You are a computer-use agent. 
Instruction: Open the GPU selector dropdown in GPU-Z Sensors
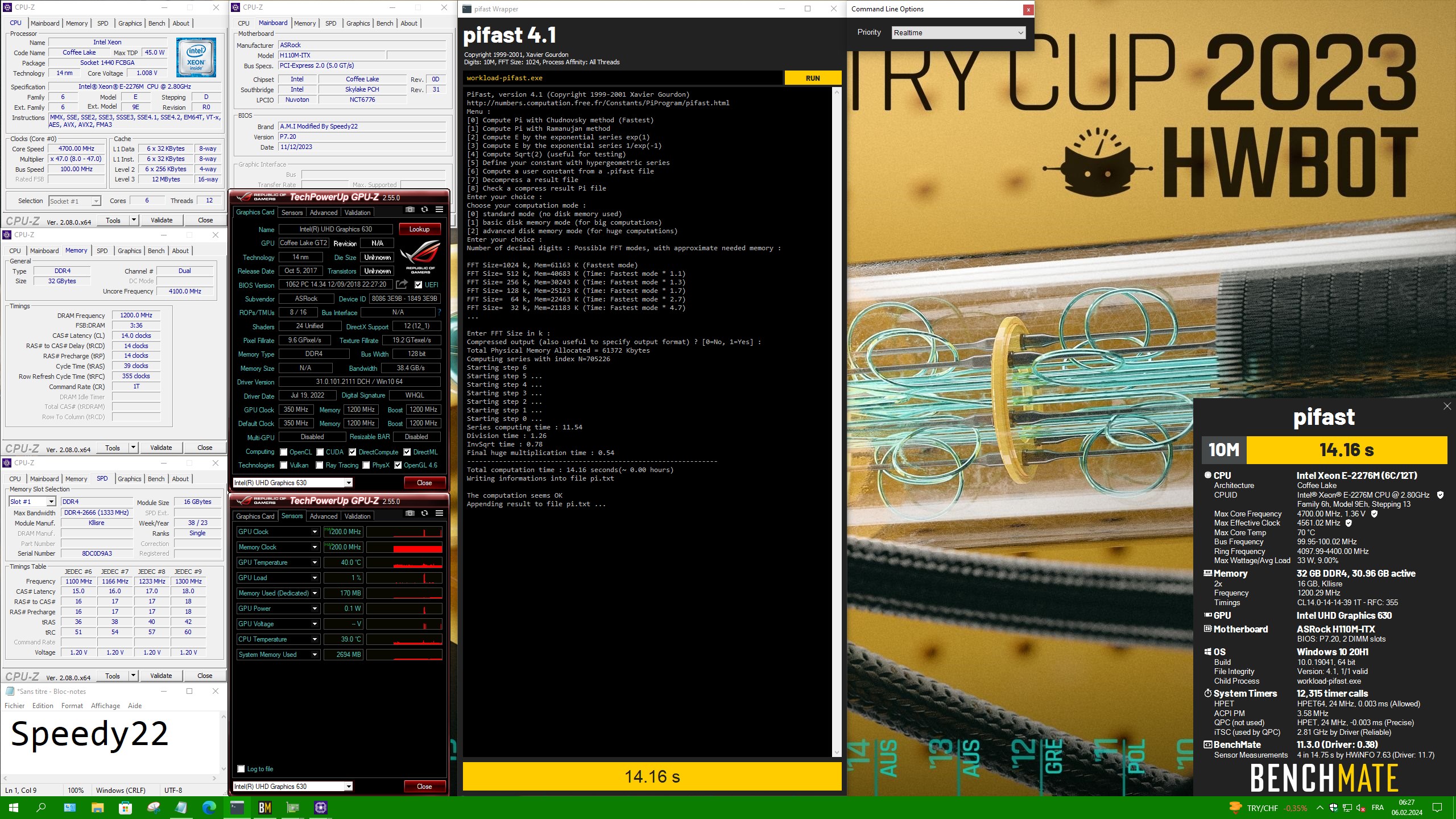pyautogui.click(x=293, y=786)
